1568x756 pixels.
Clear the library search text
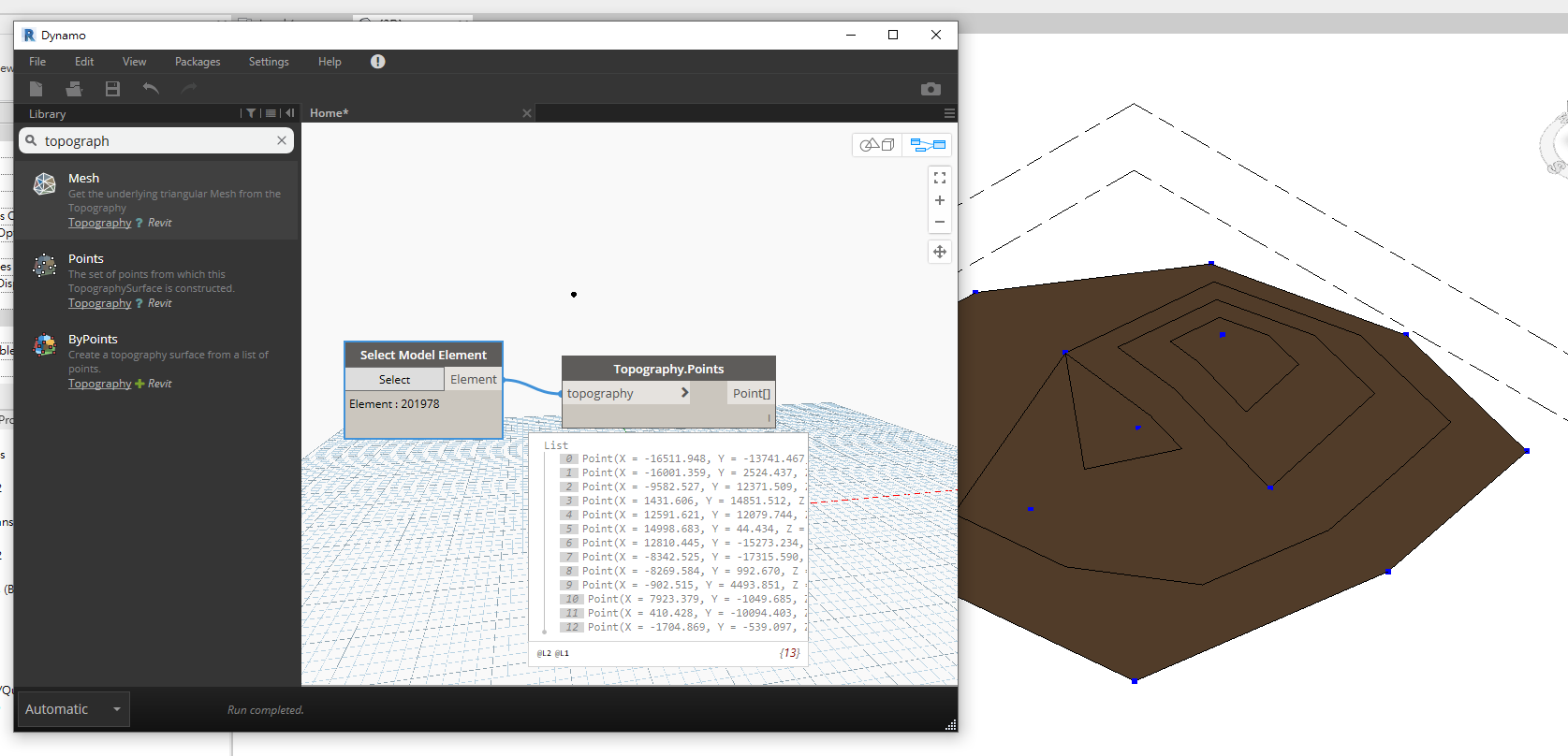[x=282, y=140]
